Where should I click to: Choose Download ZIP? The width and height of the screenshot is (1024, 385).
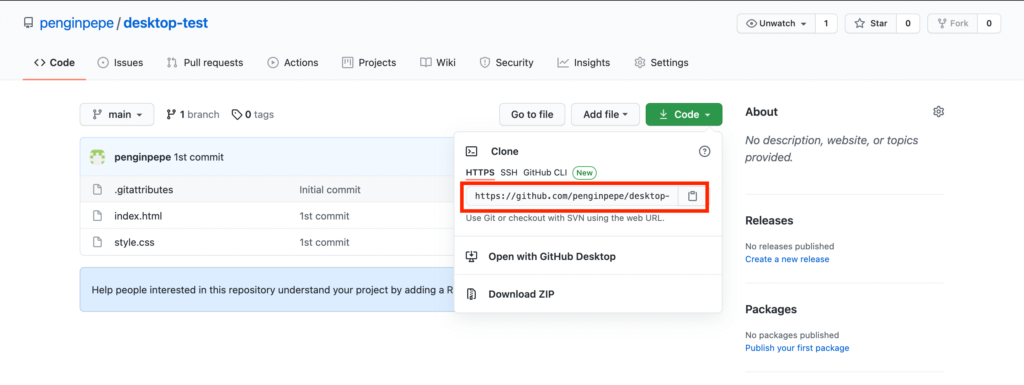521,294
